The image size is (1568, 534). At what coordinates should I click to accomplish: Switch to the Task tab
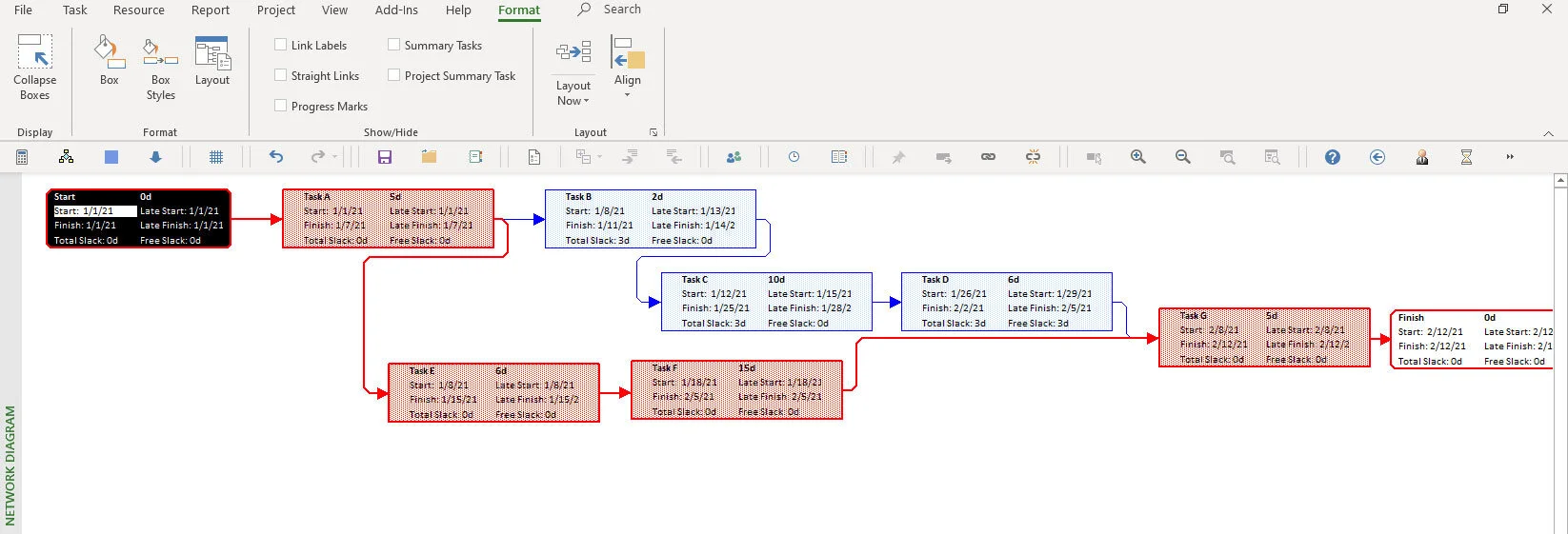point(74,10)
